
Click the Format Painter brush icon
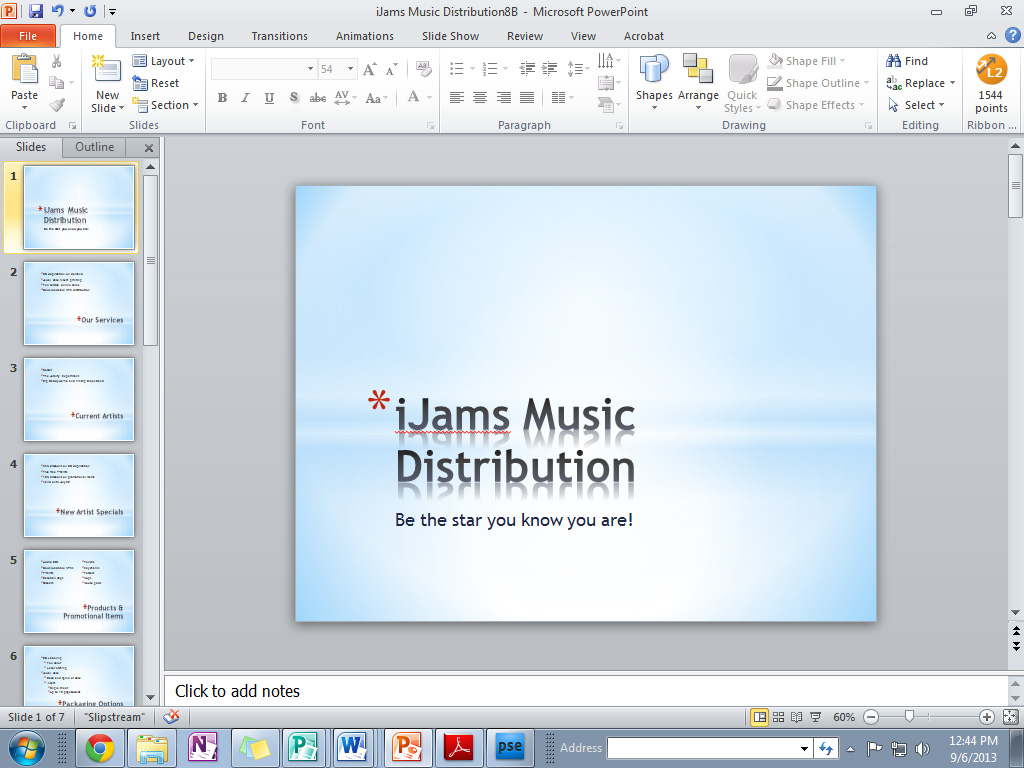(57, 105)
